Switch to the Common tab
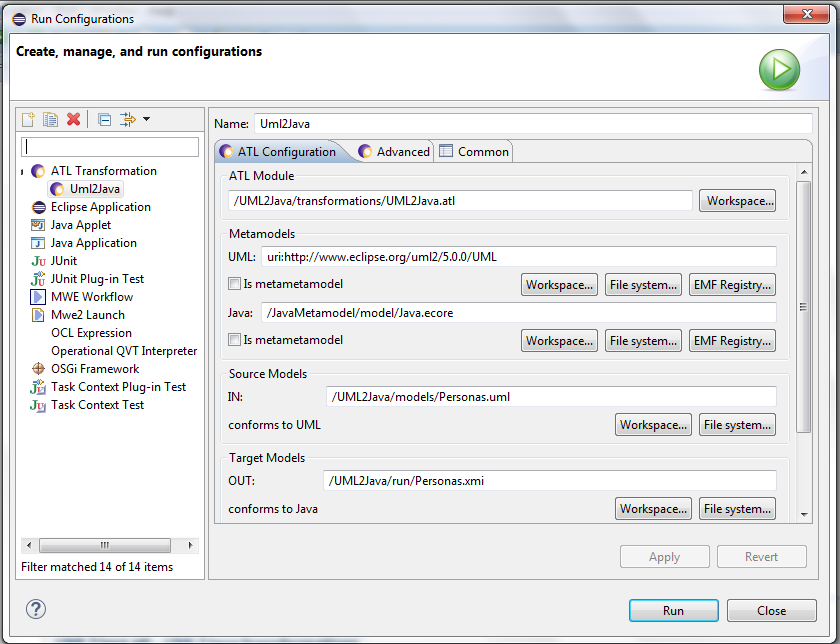Screen dimensions: 840x644 click(474, 152)
